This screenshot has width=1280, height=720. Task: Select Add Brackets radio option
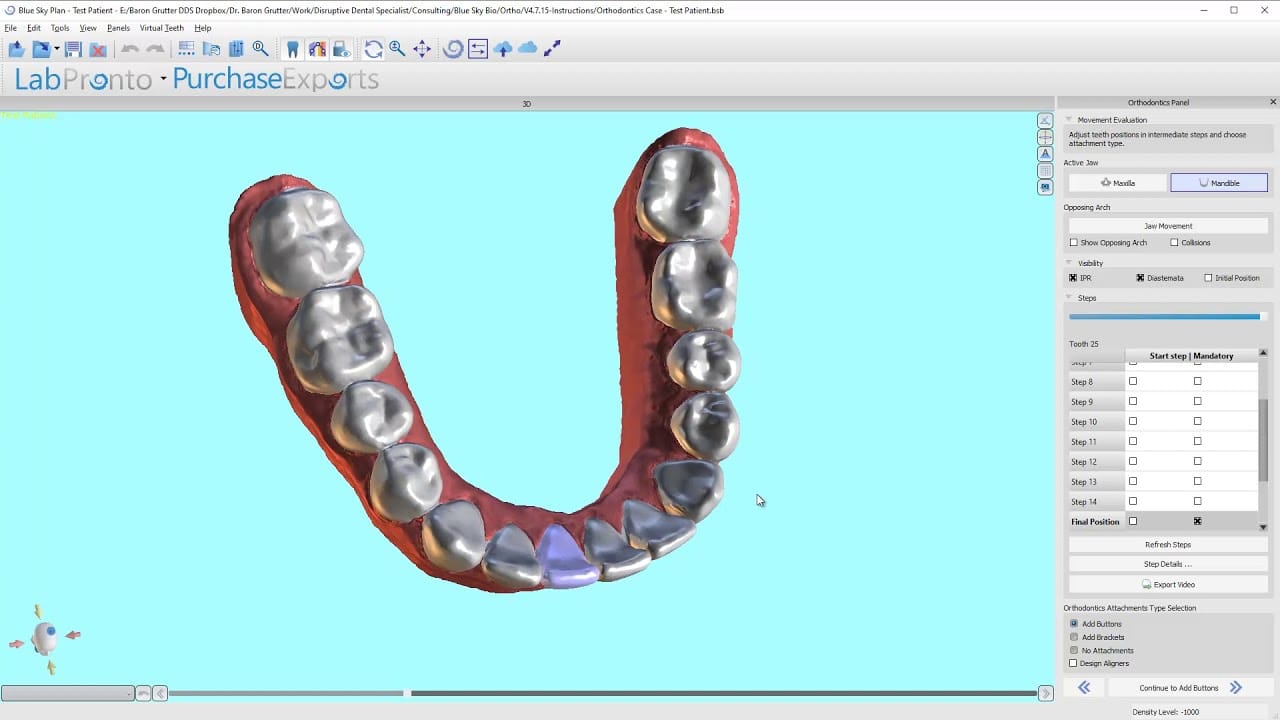click(x=1074, y=637)
